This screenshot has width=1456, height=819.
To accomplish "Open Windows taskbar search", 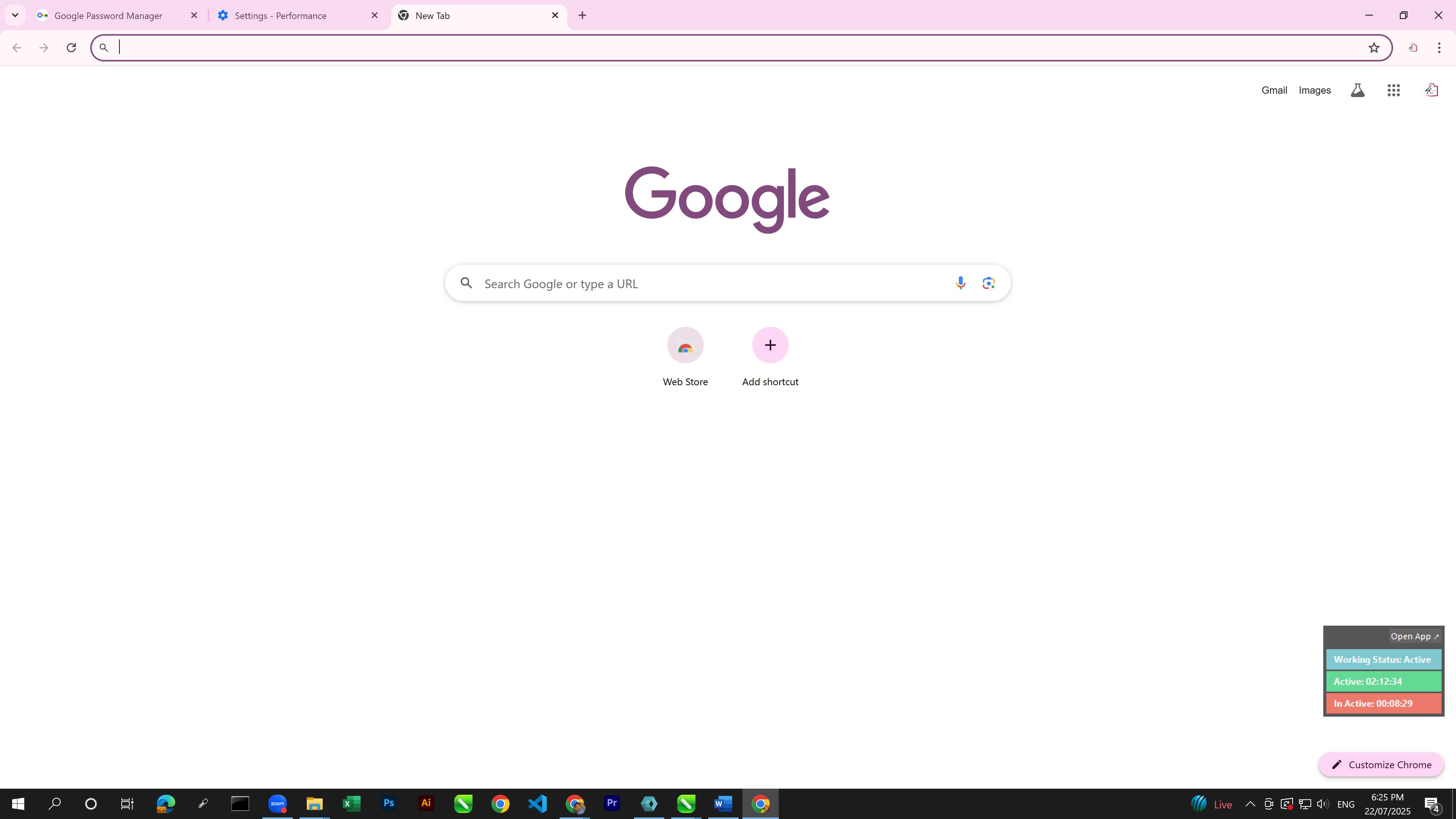I will click(x=55, y=804).
